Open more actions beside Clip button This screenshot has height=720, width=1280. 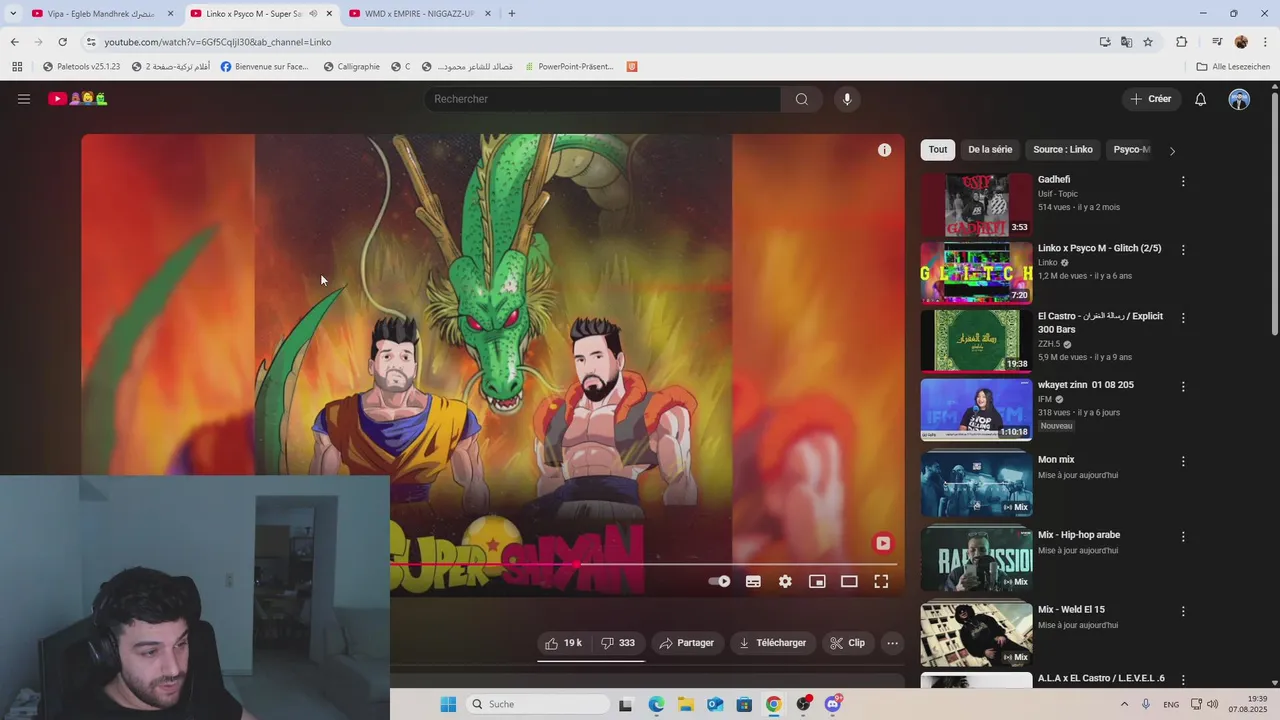[892, 643]
